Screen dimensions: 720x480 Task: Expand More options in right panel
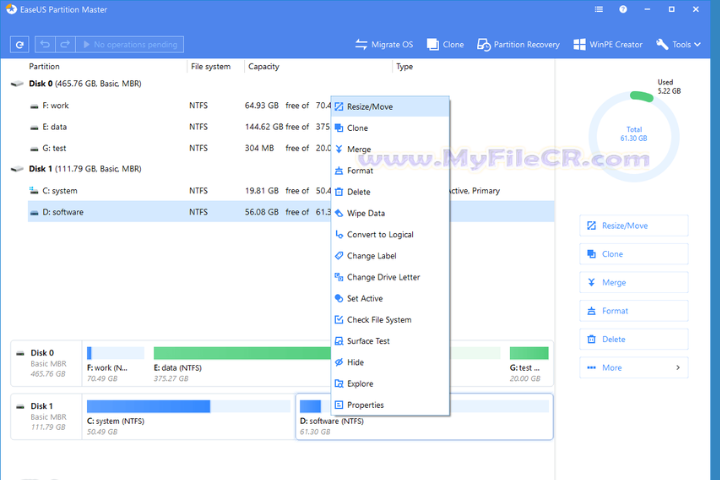(634, 367)
